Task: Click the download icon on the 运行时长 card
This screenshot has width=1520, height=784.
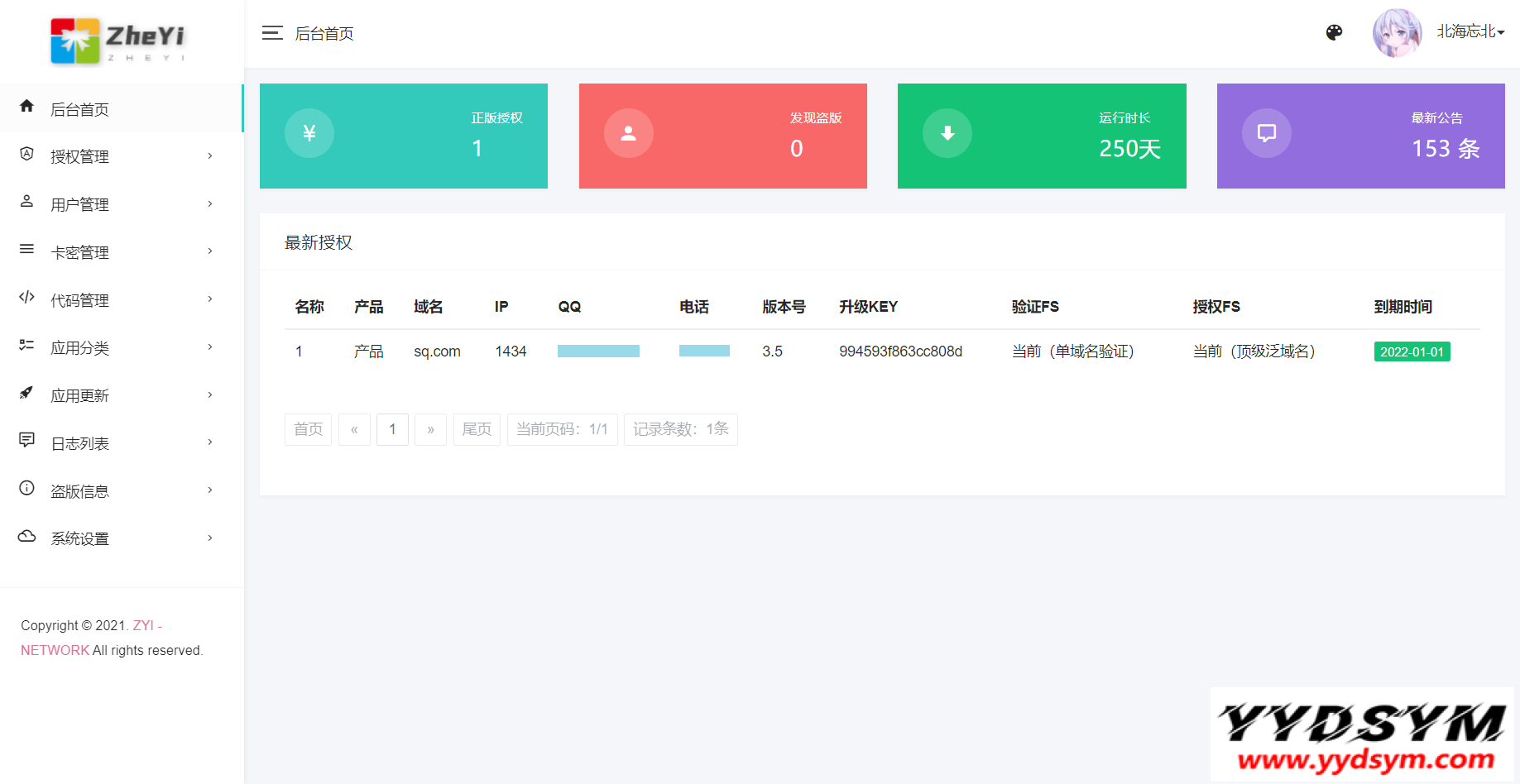Action: click(947, 133)
